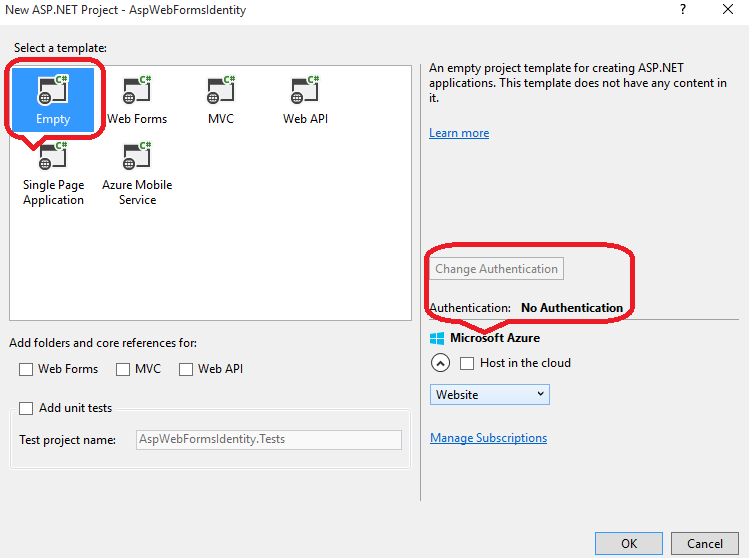Screen dimensions: 749x558
Task: Check the Web API references checkbox
Action: click(x=186, y=369)
